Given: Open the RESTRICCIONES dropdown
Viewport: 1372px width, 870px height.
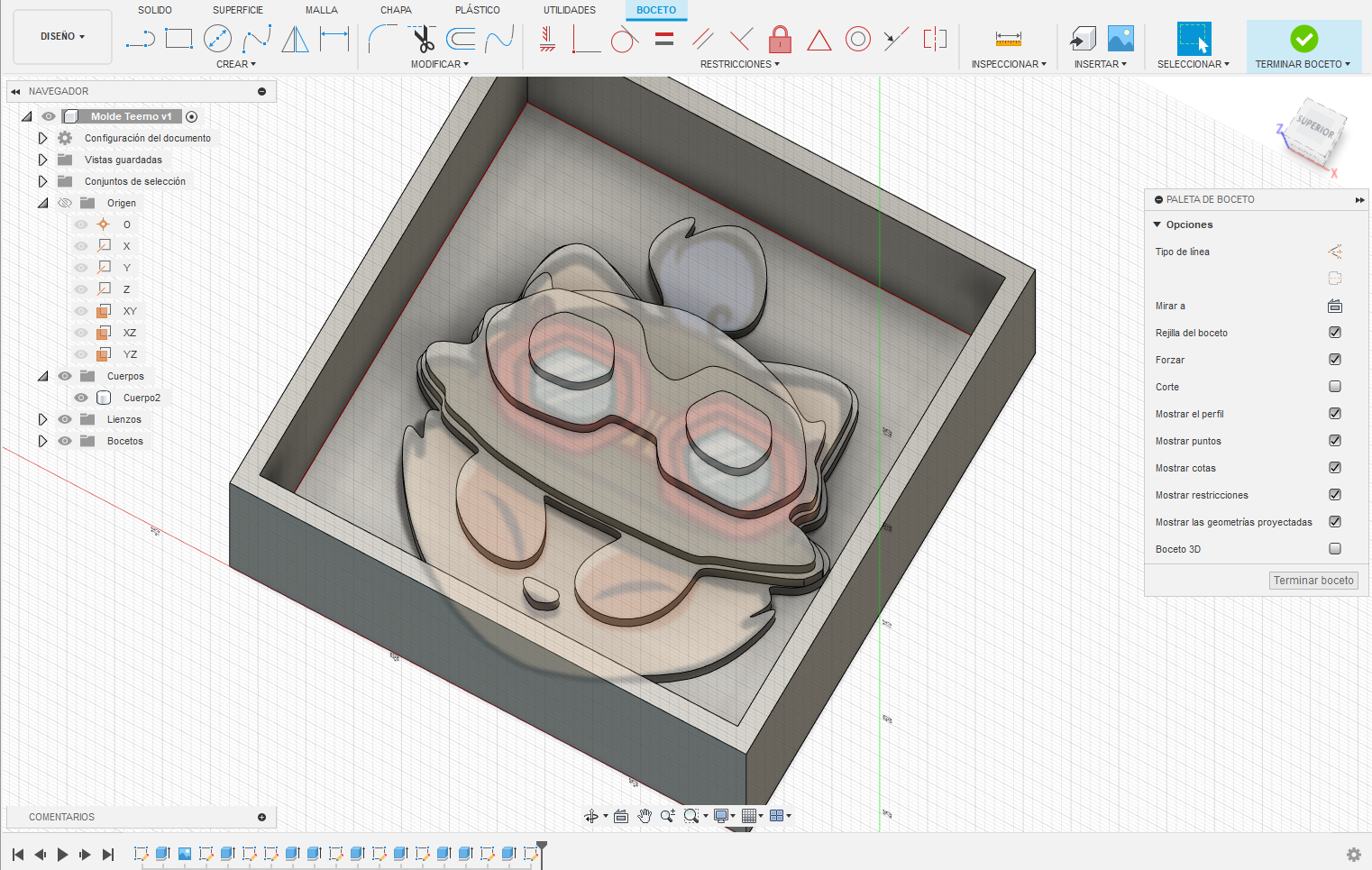Looking at the screenshot, I should (739, 64).
